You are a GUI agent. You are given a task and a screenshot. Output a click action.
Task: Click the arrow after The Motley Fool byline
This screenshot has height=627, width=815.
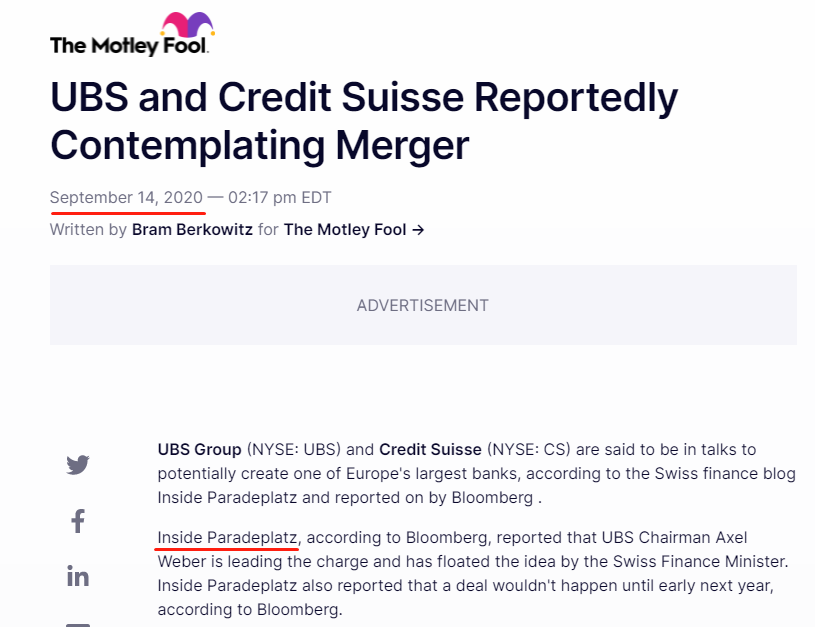[x=418, y=230]
